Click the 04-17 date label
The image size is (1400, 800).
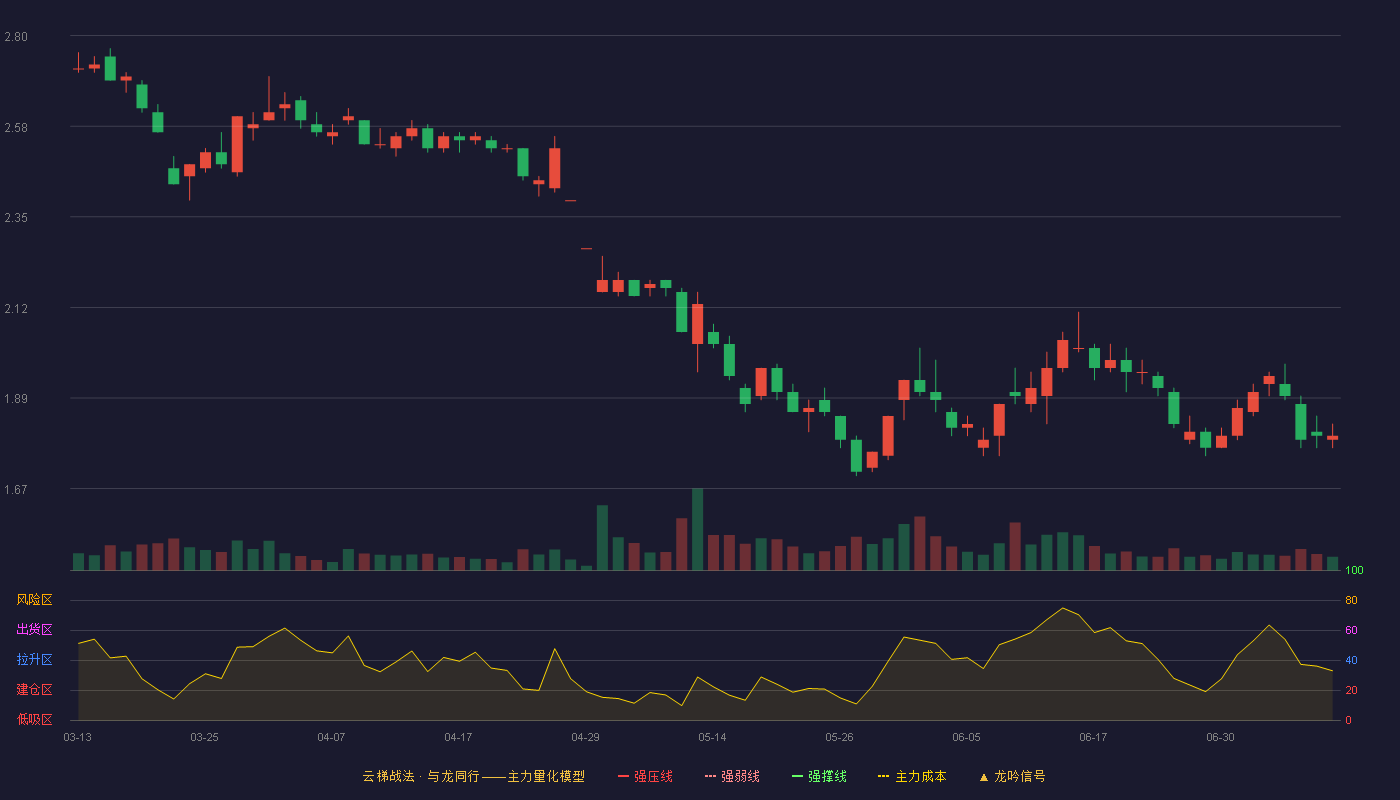458,737
